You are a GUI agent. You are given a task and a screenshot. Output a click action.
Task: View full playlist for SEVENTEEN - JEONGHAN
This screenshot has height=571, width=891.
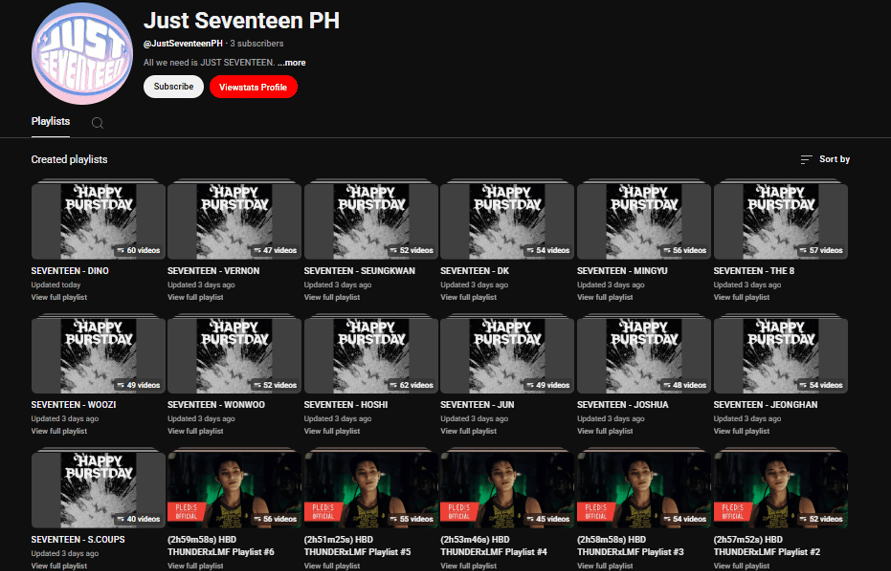click(742, 431)
